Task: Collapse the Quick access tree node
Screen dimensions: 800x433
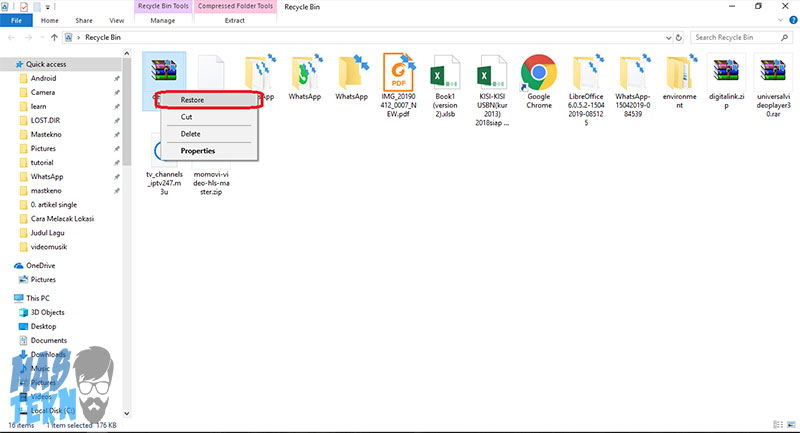Action: pyautogui.click(x=8, y=65)
